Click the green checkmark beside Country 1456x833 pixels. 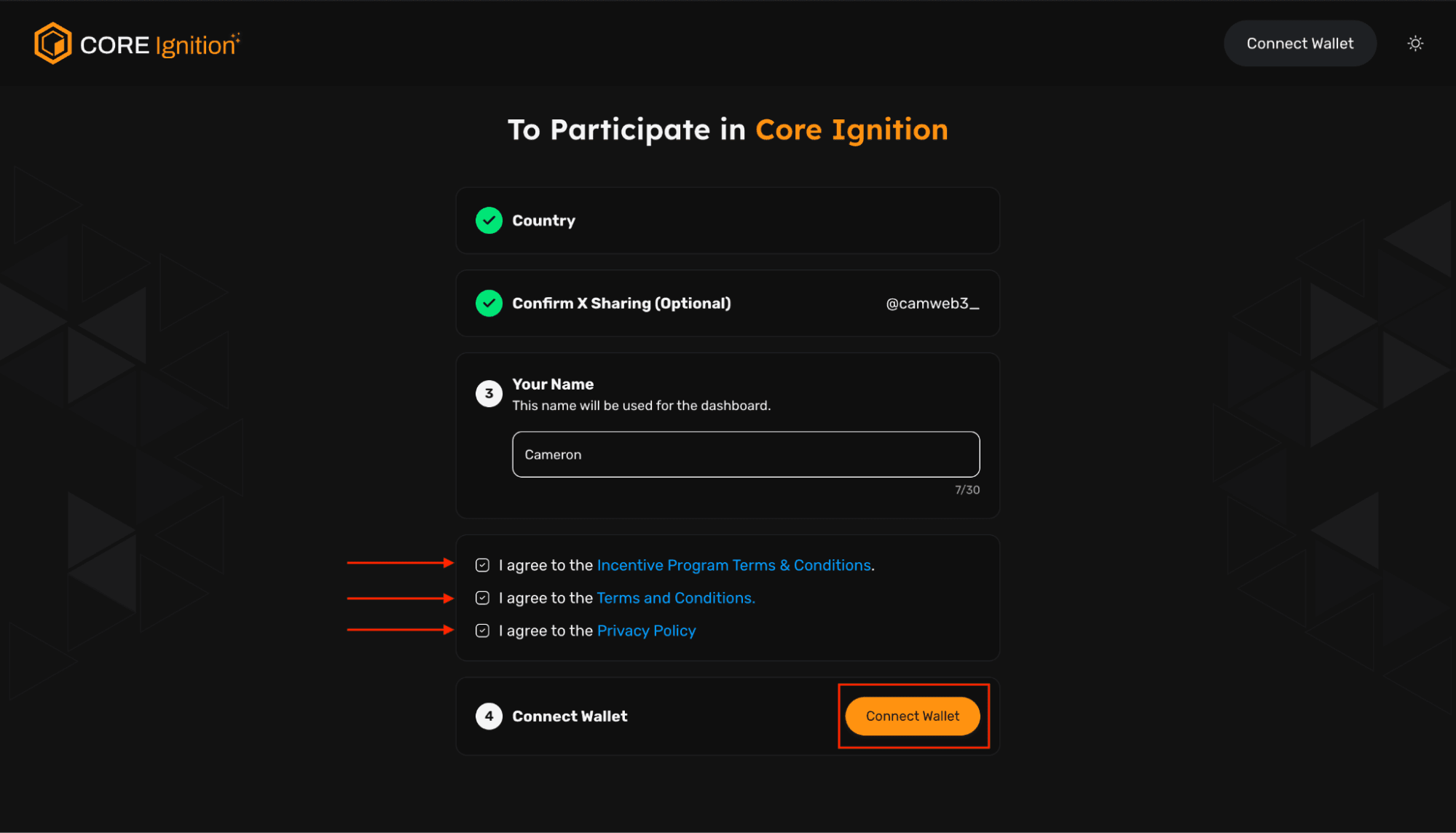click(489, 220)
